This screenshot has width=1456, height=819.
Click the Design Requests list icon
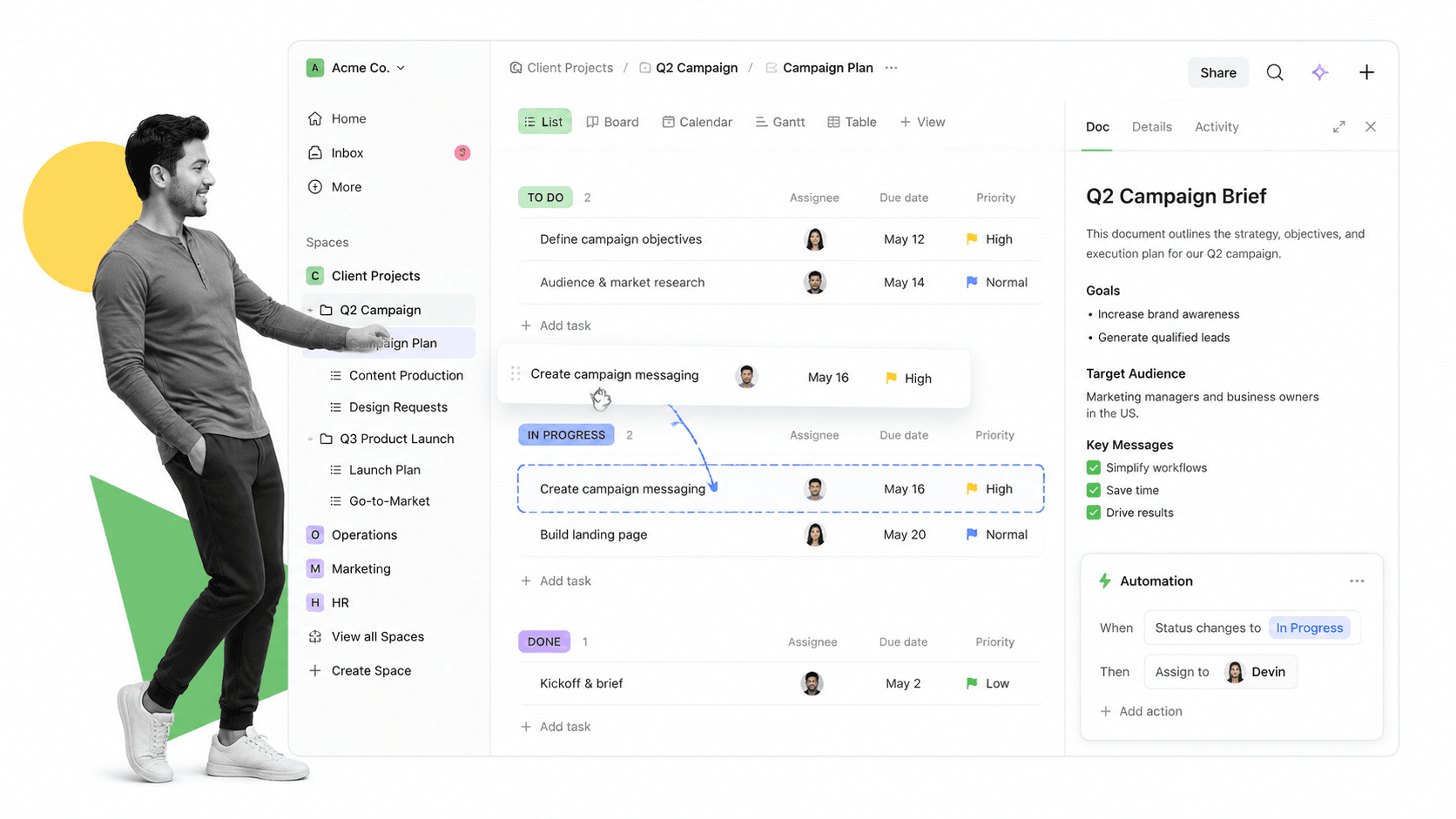click(x=335, y=407)
